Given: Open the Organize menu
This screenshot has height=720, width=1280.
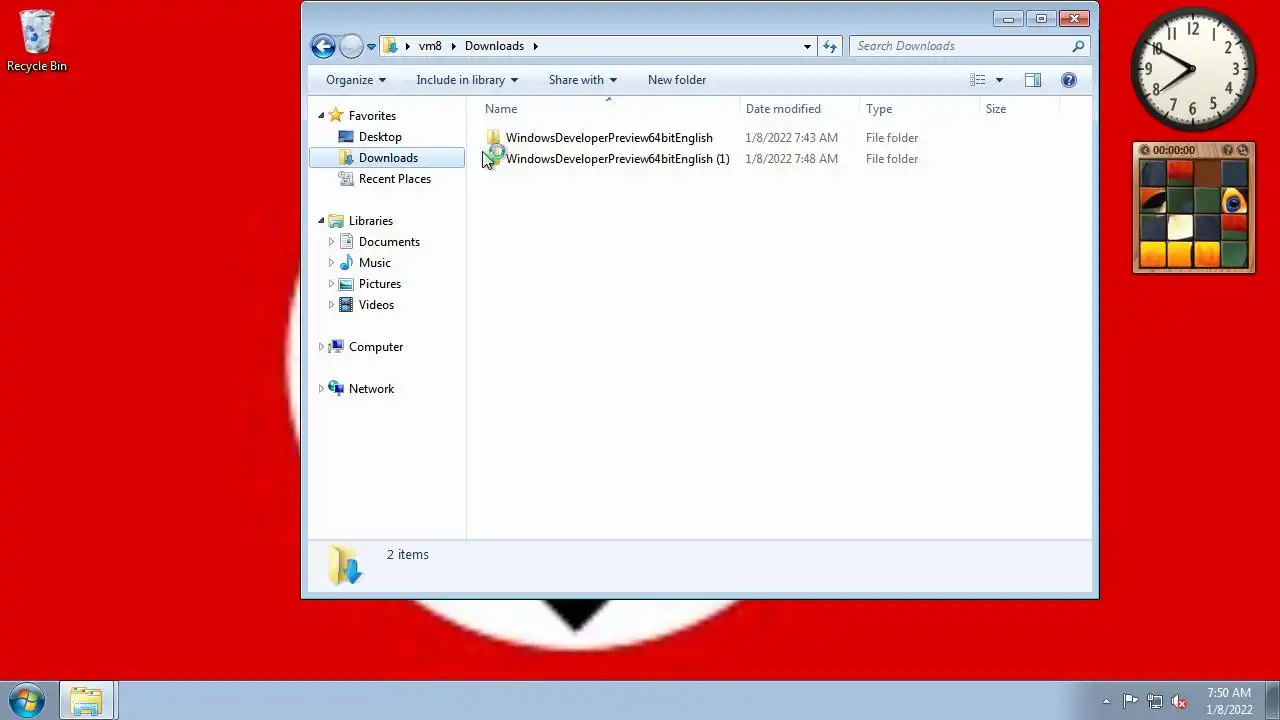Looking at the screenshot, I should [356, 80].
